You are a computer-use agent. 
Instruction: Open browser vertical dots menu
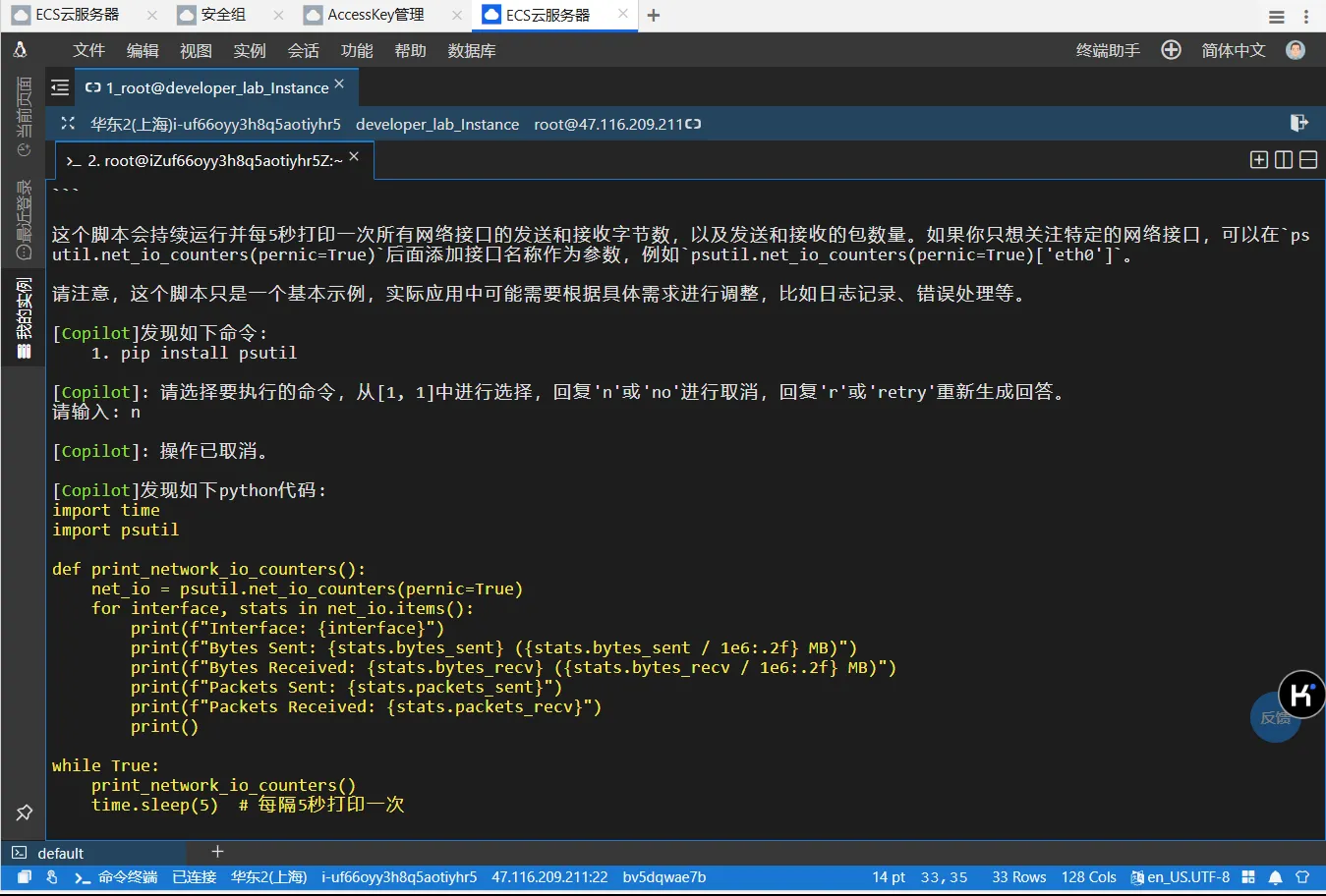(1306, 17)
